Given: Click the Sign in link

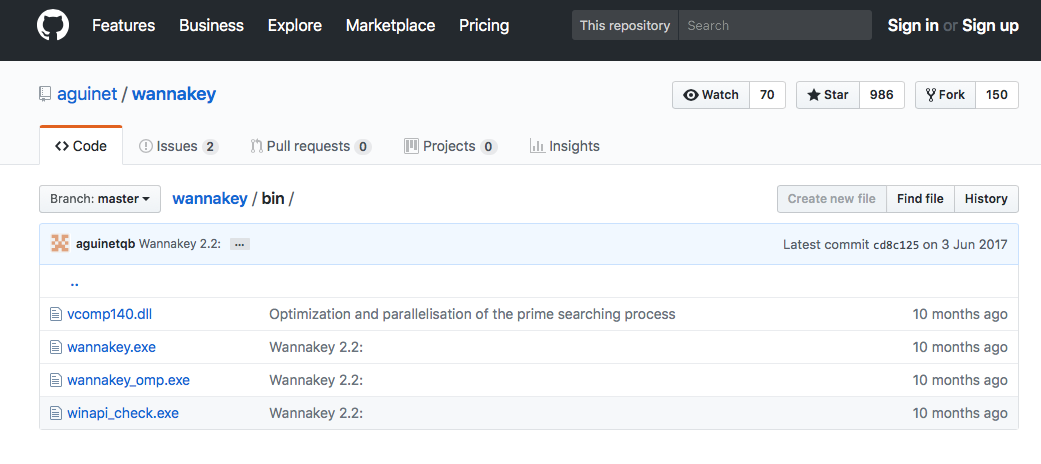Looking at the screenshot, I should [x=913, y=25].
